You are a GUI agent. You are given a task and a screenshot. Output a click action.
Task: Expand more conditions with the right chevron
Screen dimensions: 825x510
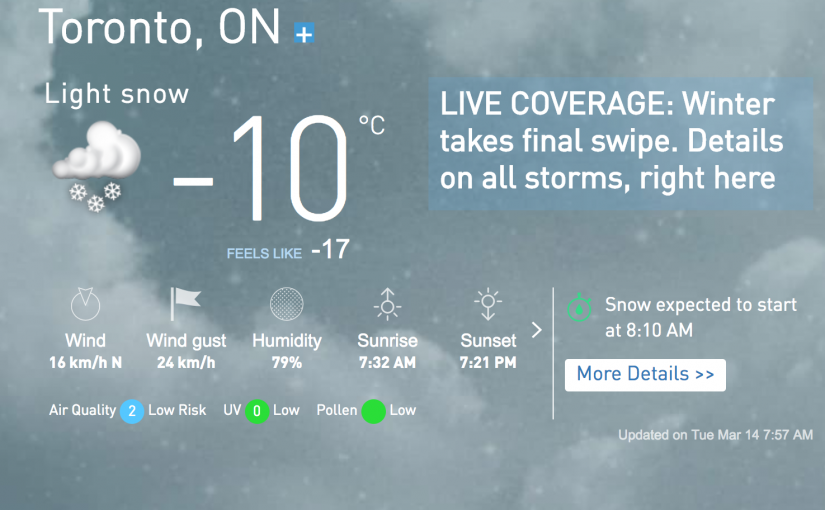(x=536, y=330)
